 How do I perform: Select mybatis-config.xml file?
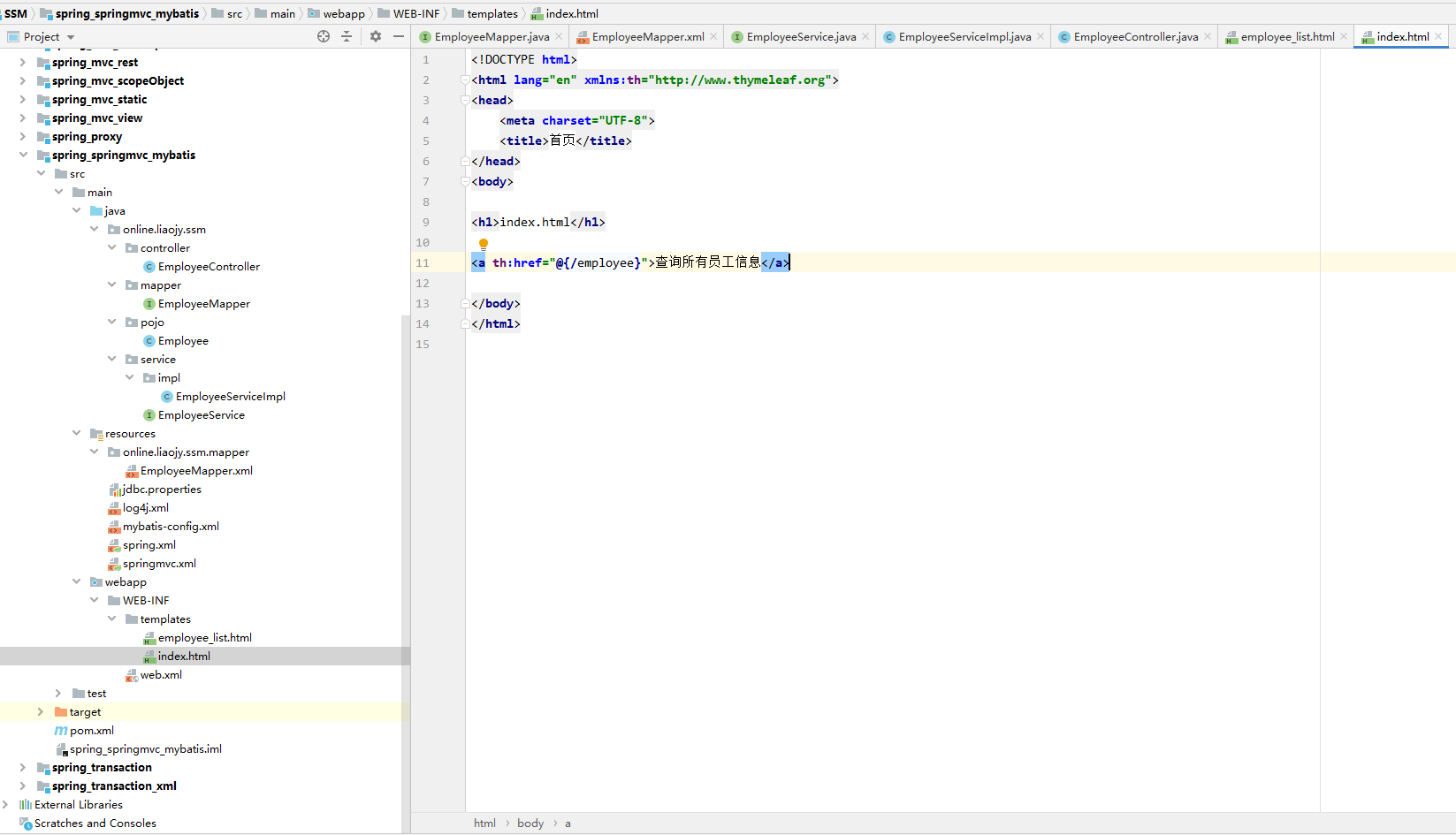pos(171,526)
